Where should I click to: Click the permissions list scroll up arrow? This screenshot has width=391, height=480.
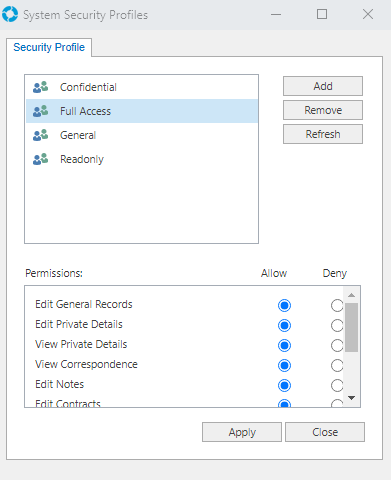click(x=351, y=295)
